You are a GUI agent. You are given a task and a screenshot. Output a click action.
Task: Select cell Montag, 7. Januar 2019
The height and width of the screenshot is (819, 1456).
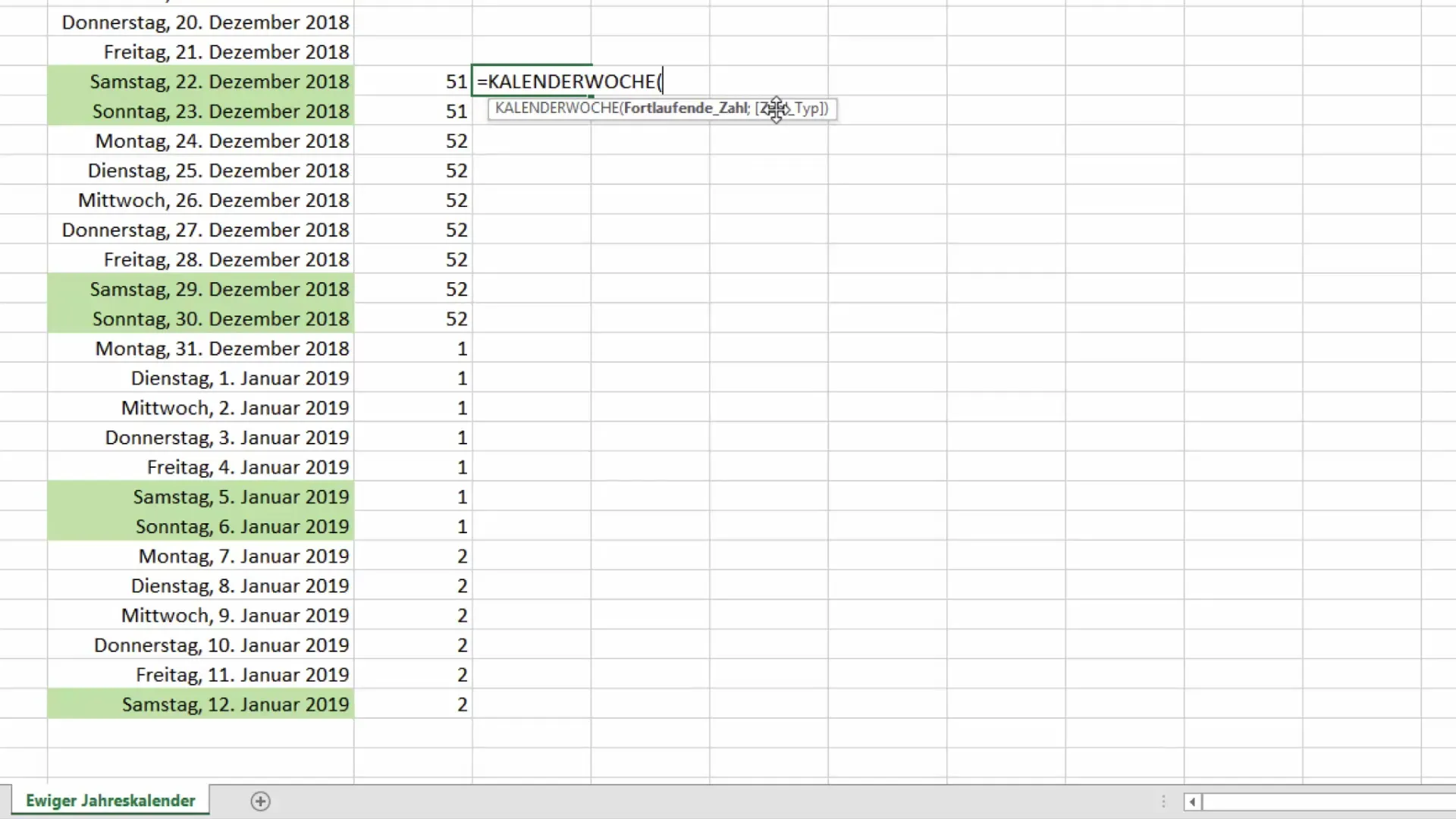tap(201, 555)
